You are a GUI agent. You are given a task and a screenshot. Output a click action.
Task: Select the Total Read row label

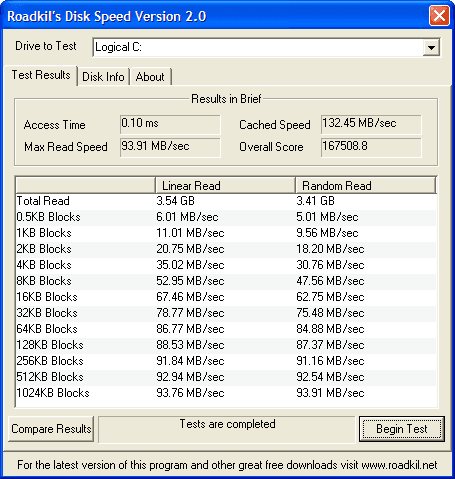(x=43, y=201)
